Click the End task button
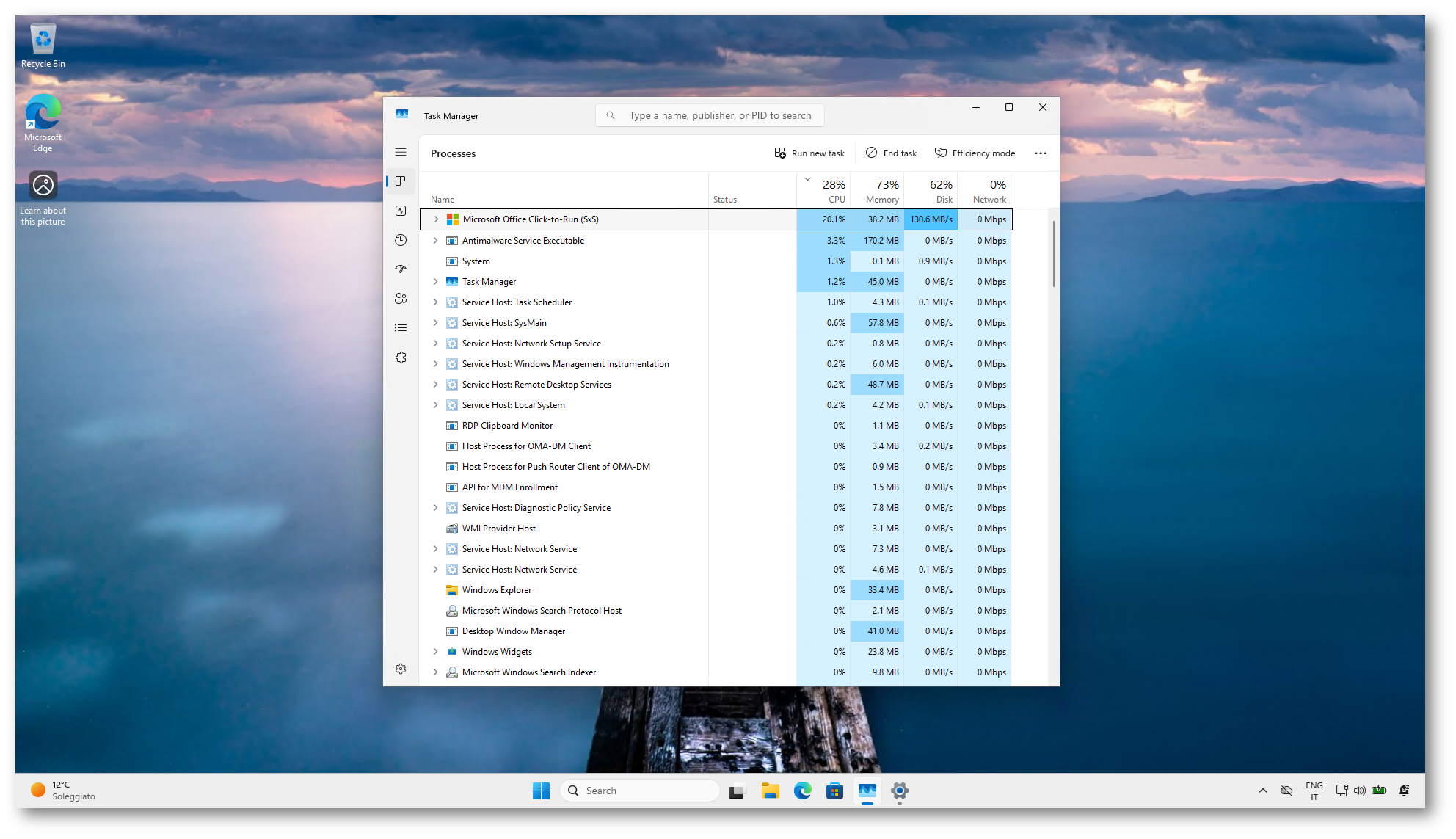The image size is (1456, 839). click(891, 153)
